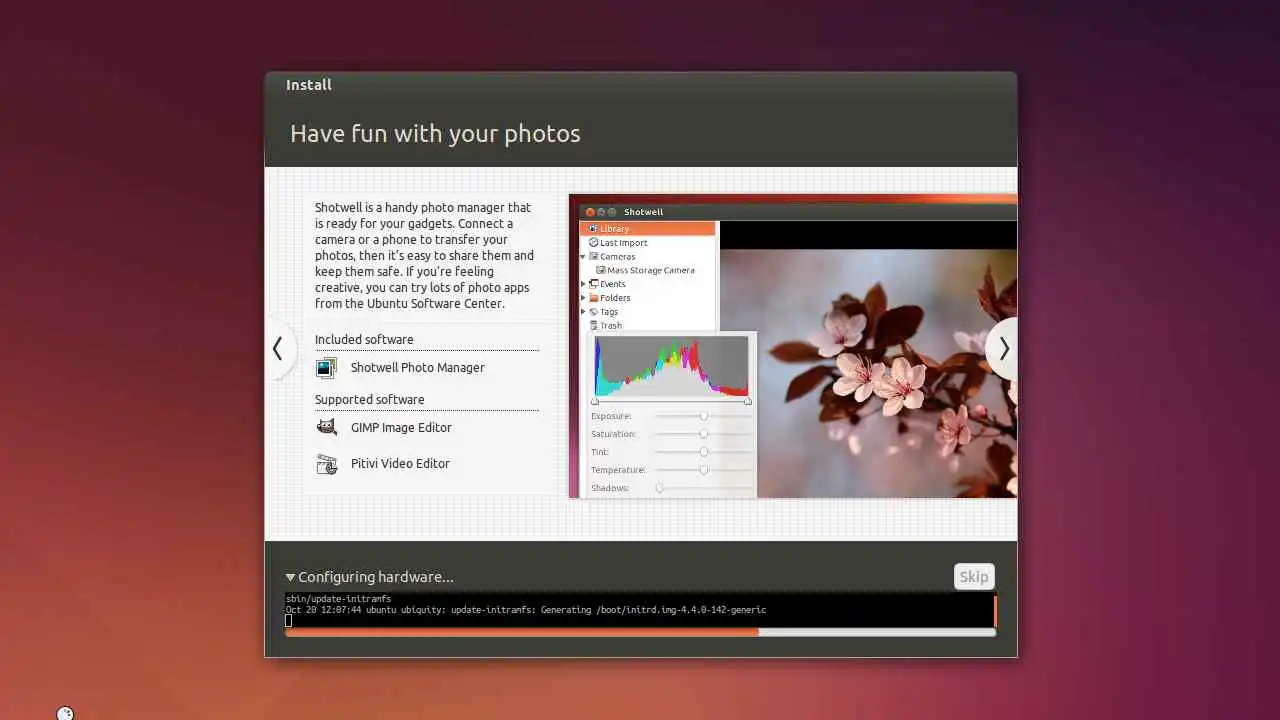The image size is (1280, 720).
Task: Click the Events calendar icon
Action: 593,284
